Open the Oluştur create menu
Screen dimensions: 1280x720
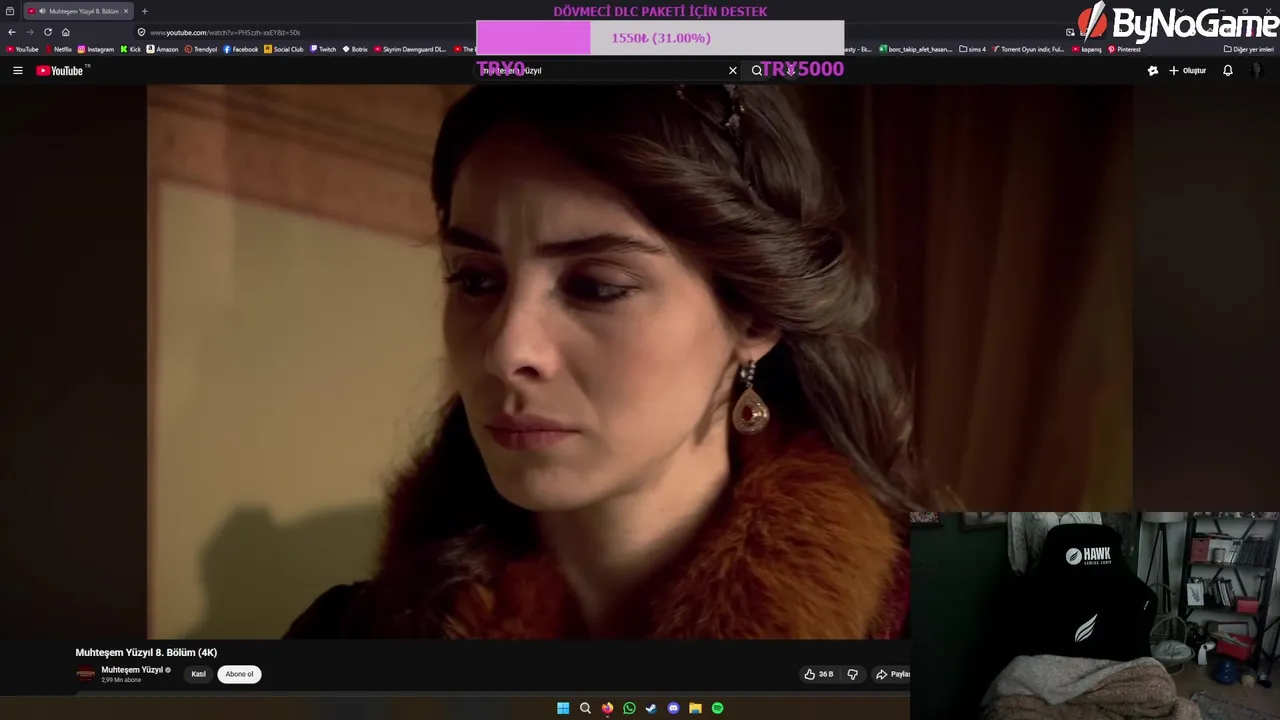click(x=1188, y=71)
